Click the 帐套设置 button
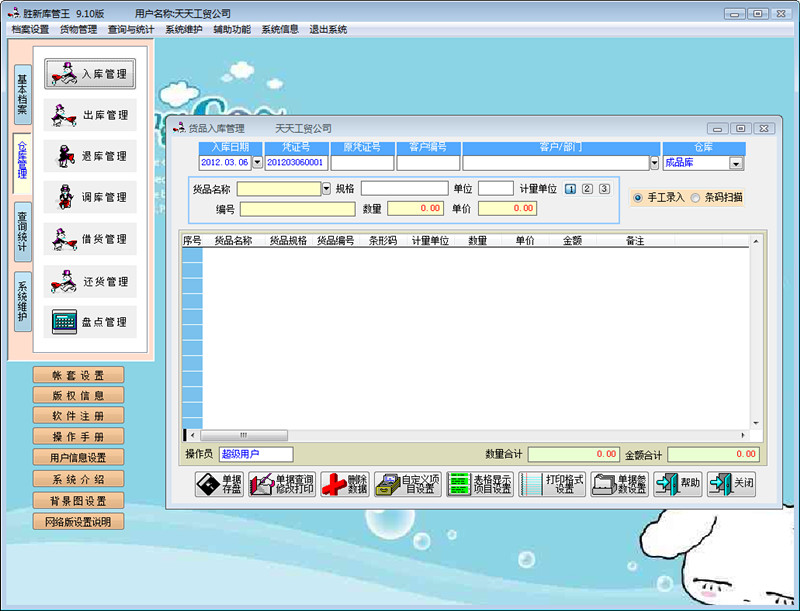The height and width of the screenshot is (611, 800). click(78, 376)
